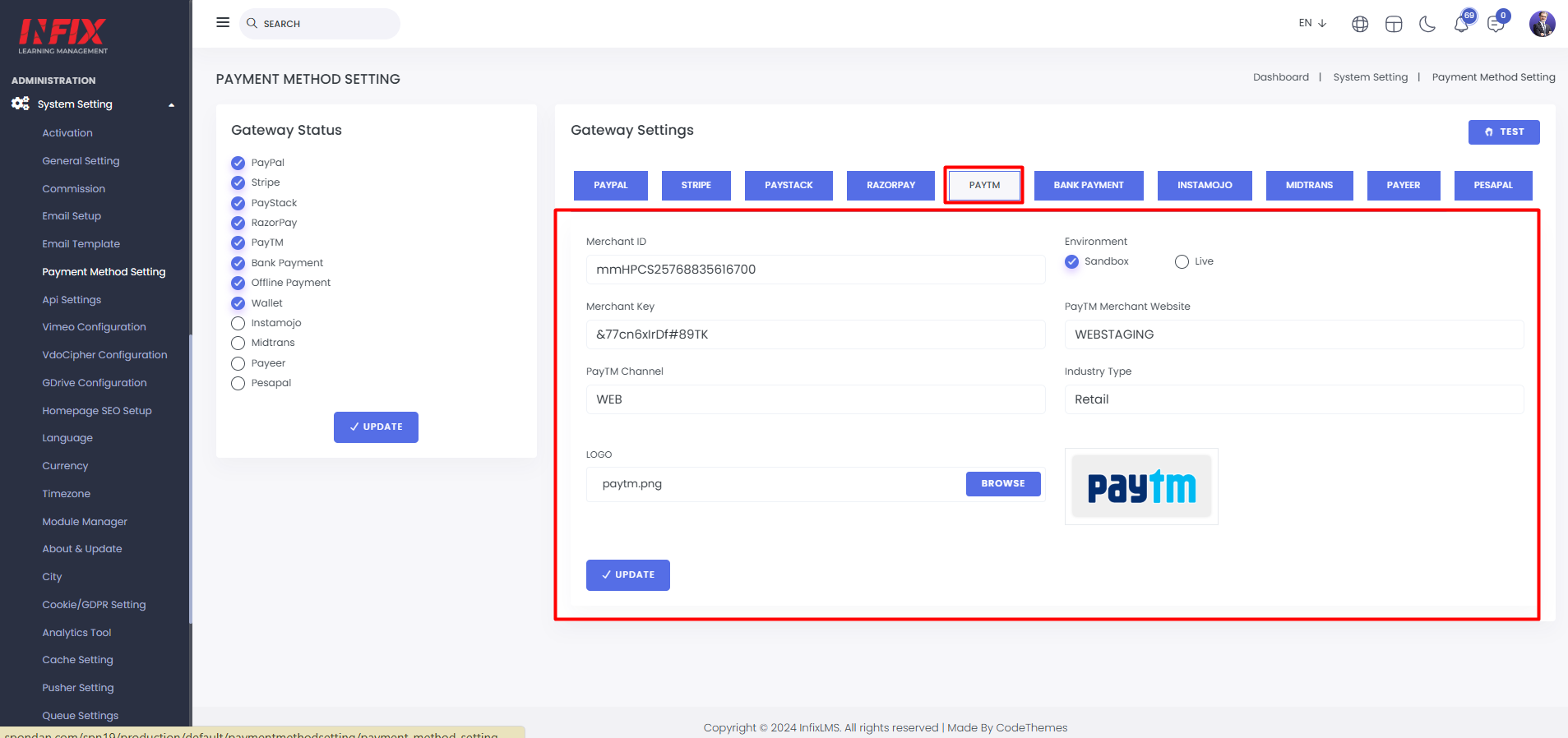The image size is (1568, 738).
Task: Open notifications bell icon
Action: (x=1461, y=24)
